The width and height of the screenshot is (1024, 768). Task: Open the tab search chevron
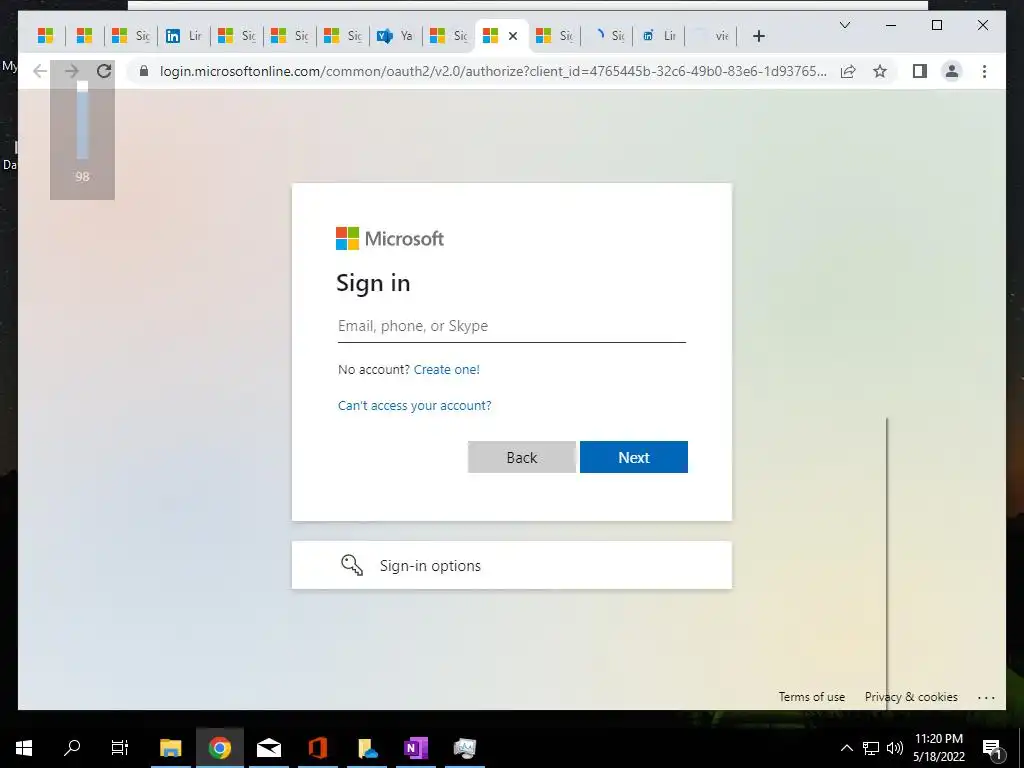tap(844, 25)
